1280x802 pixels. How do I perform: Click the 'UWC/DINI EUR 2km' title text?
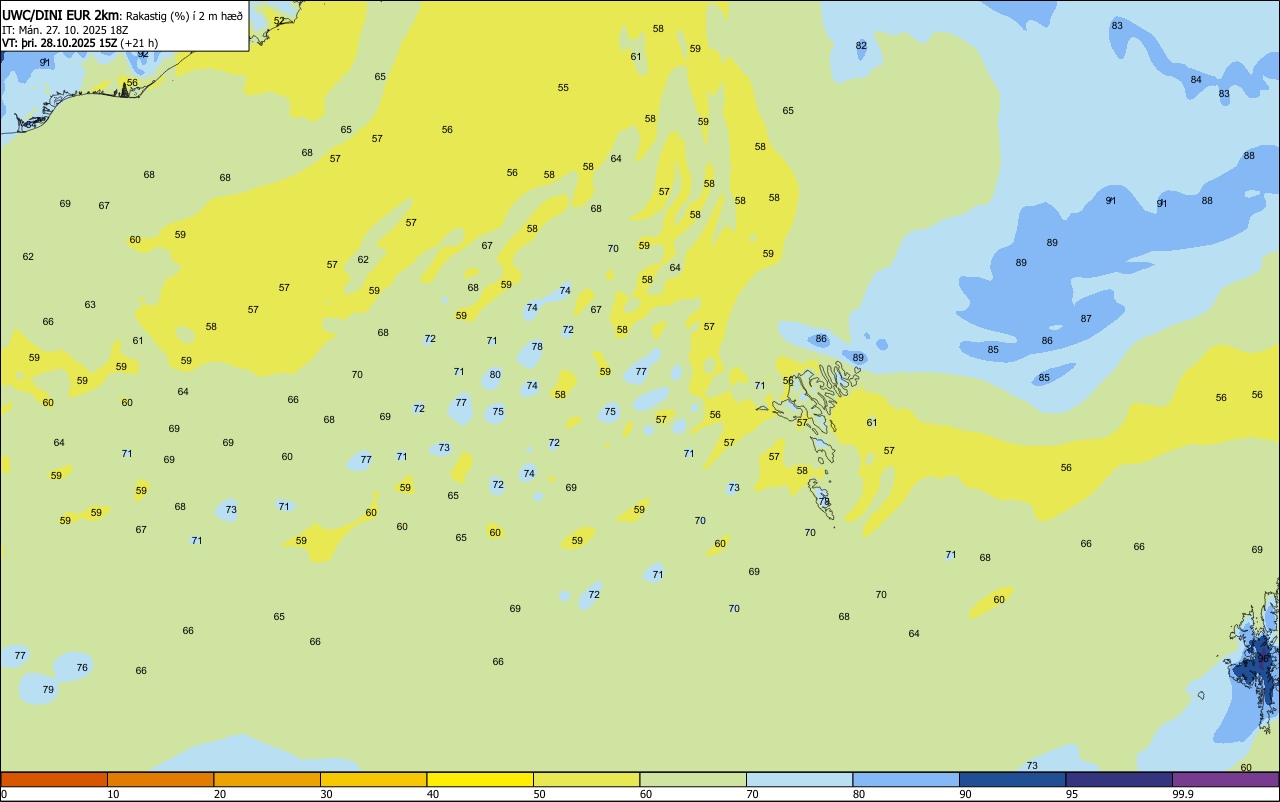pyautogui.click(x=60, y=15)
